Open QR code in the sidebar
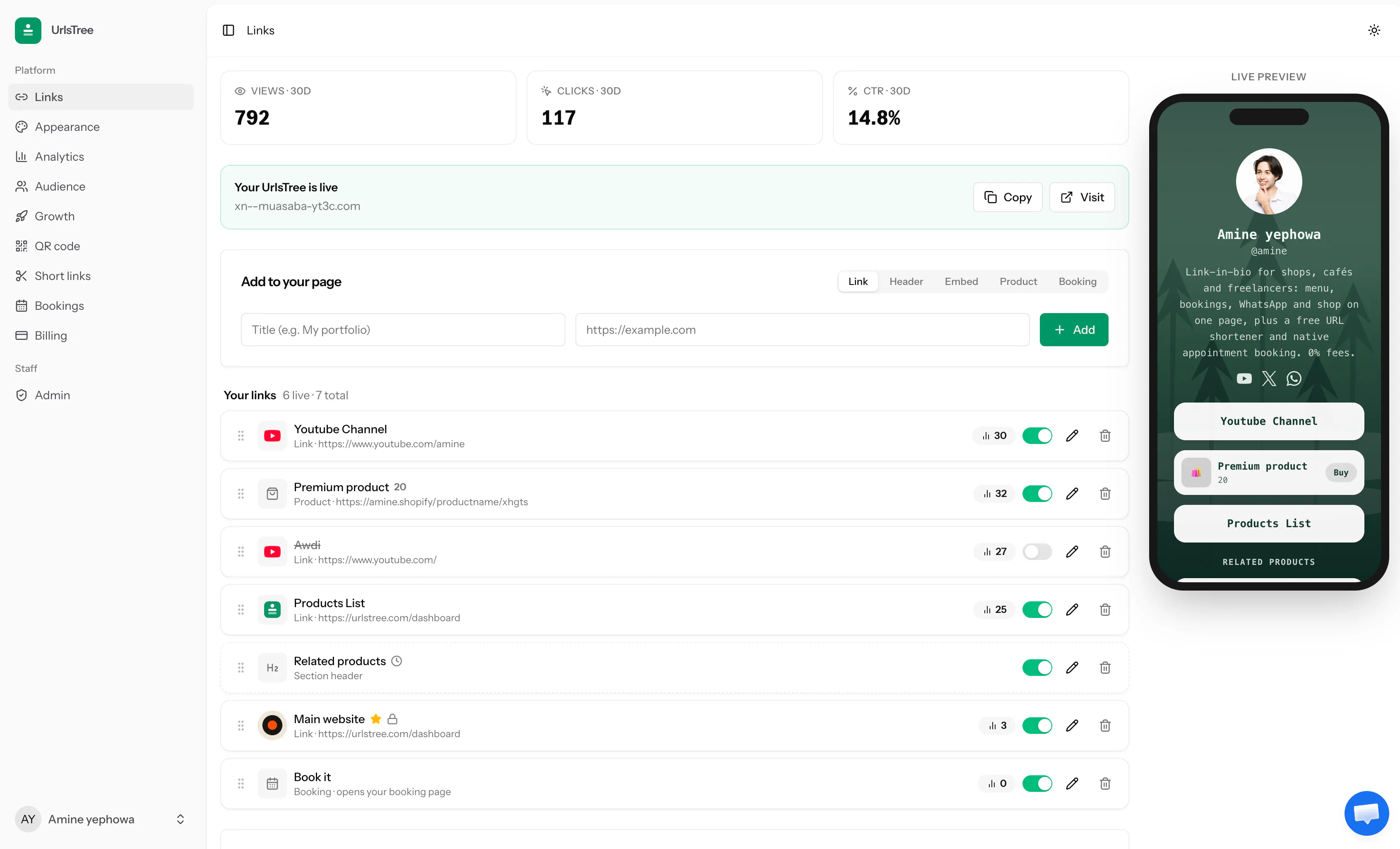The height and width of the screenshot is (849, 1400). [101, 246]
